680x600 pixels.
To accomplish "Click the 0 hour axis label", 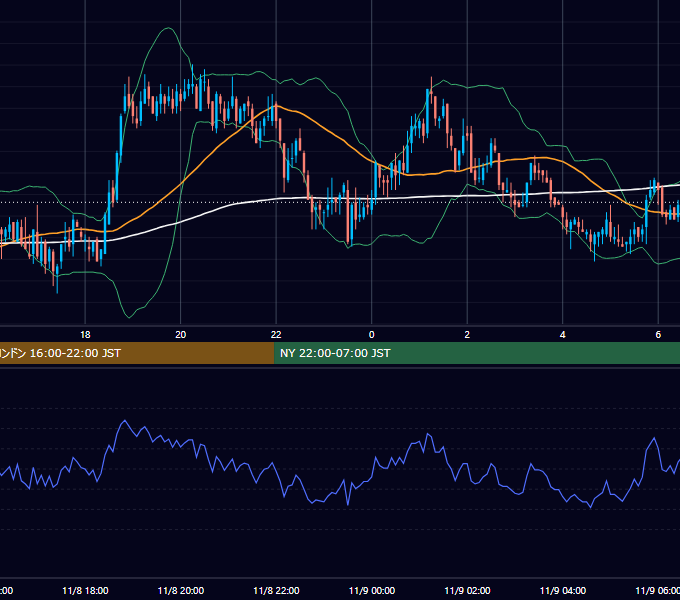I will (x=372, y=335).
